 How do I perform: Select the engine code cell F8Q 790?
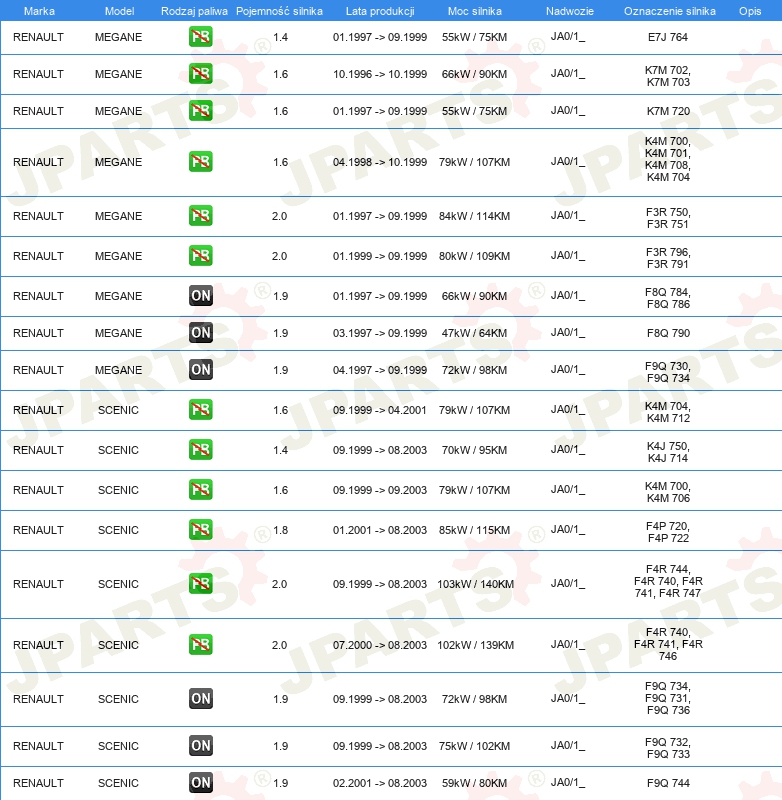click(668, 333)
